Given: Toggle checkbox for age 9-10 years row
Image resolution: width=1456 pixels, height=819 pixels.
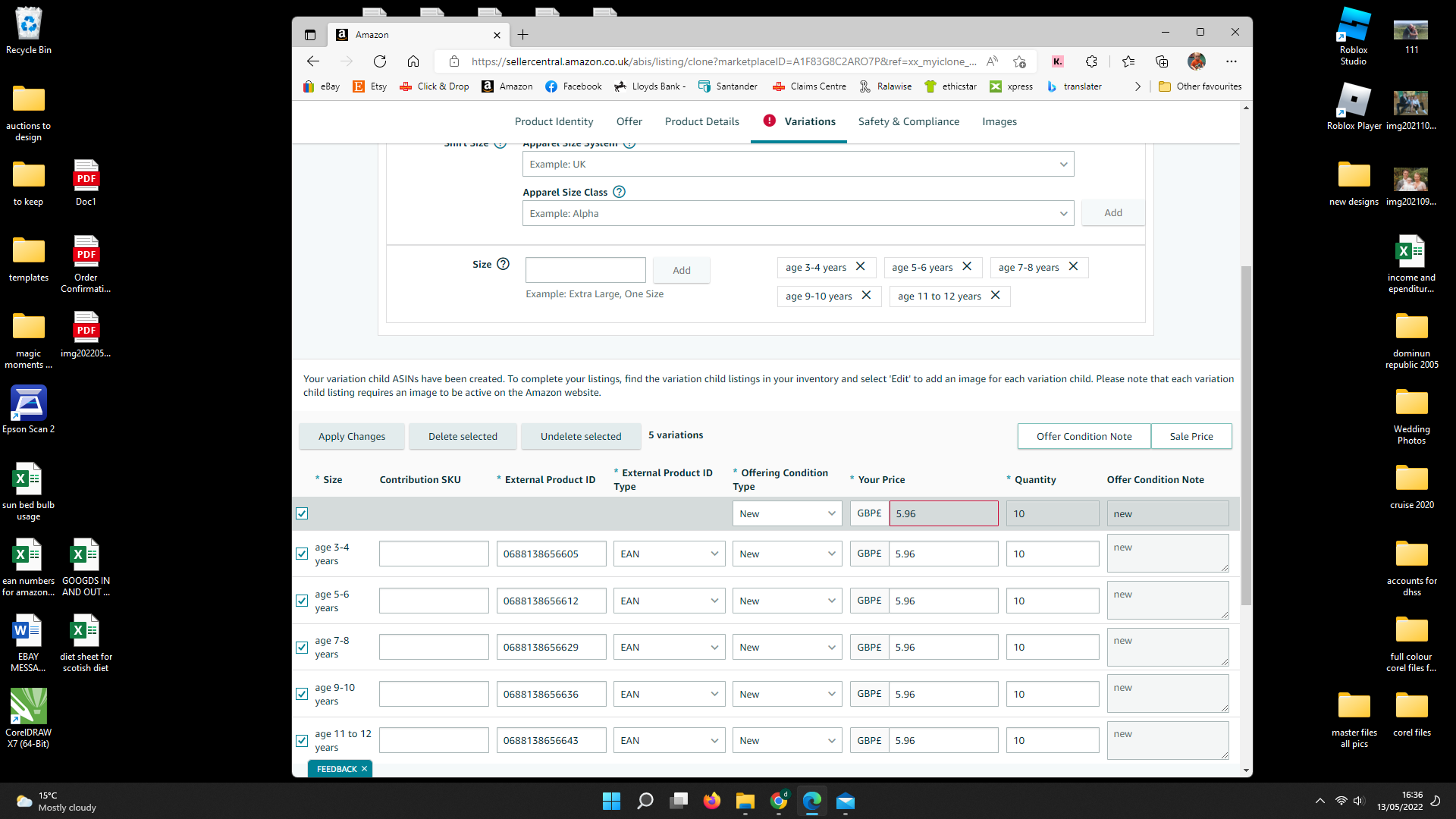Looking at the screenshot, I should coord(302,694).
